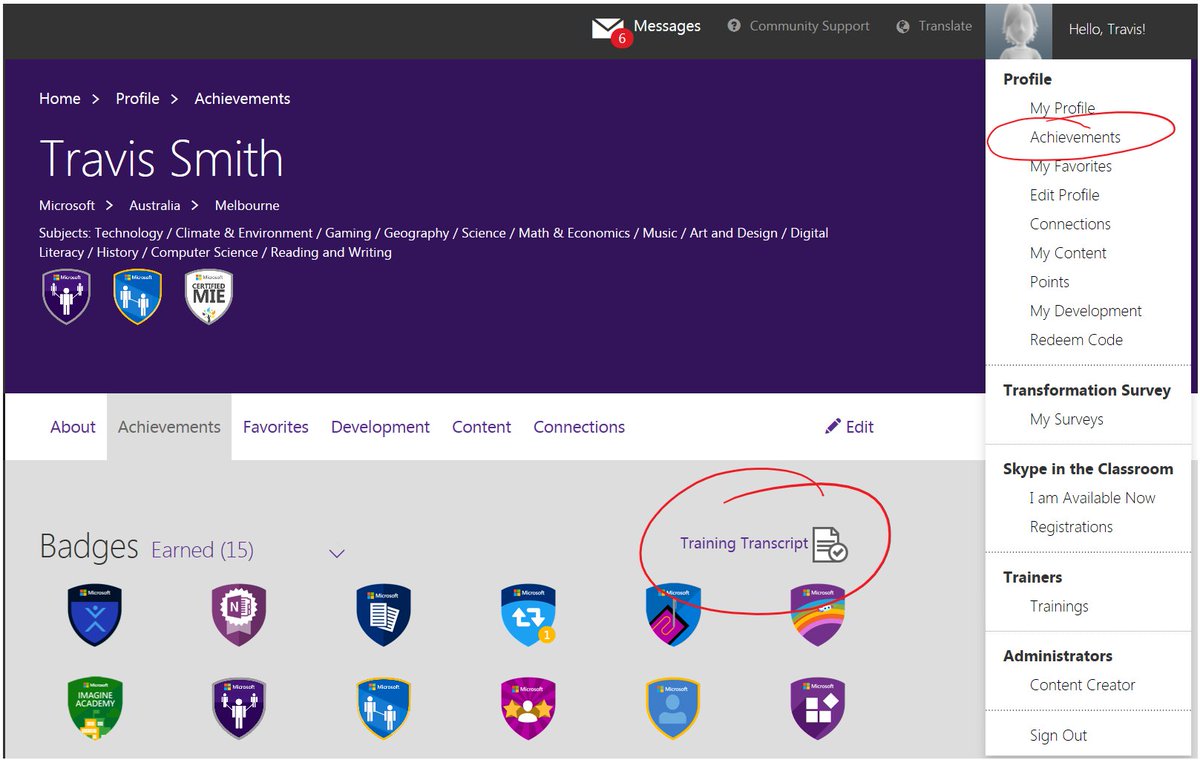The height and width of the screenshot is (760, 1200).
Task: Click the user avatar picture in the top bar
Action: pyautogui.click(x=1018, y=30)
